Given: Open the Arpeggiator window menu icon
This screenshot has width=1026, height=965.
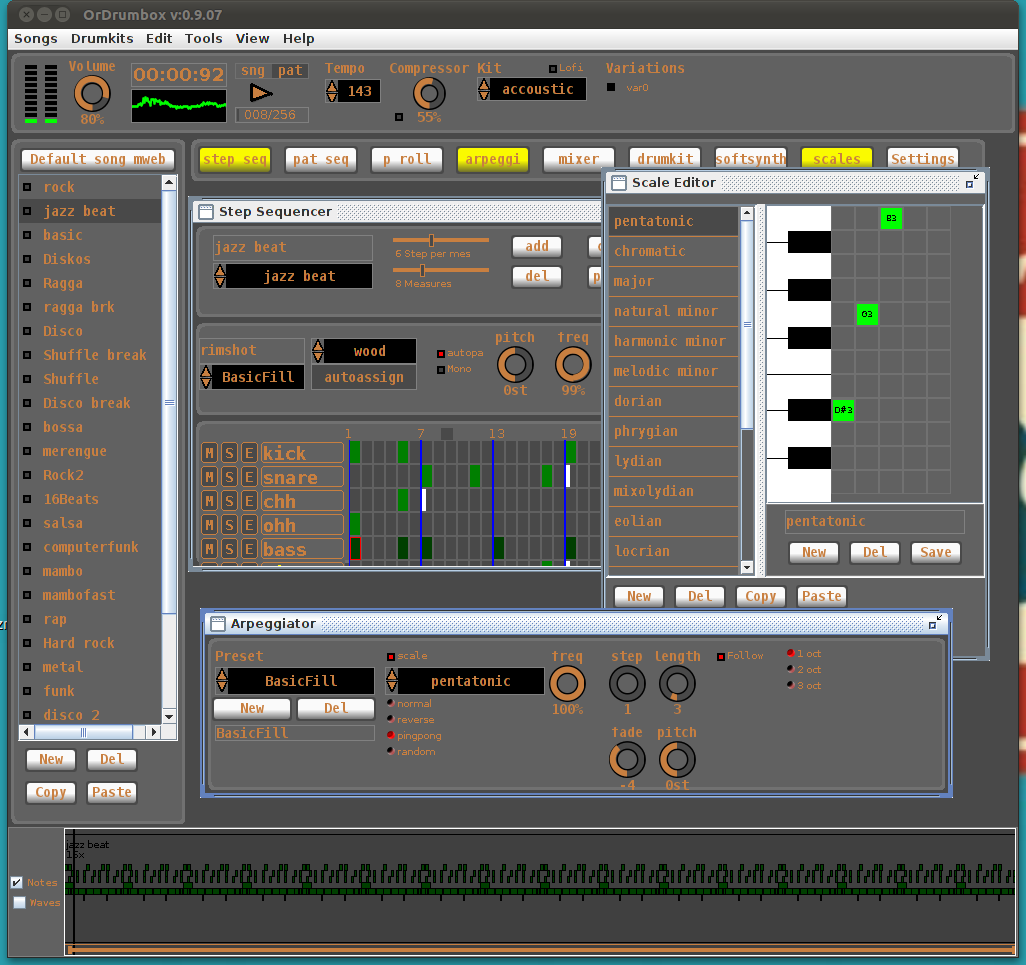Looking at the screenshot, I should 217,623.
